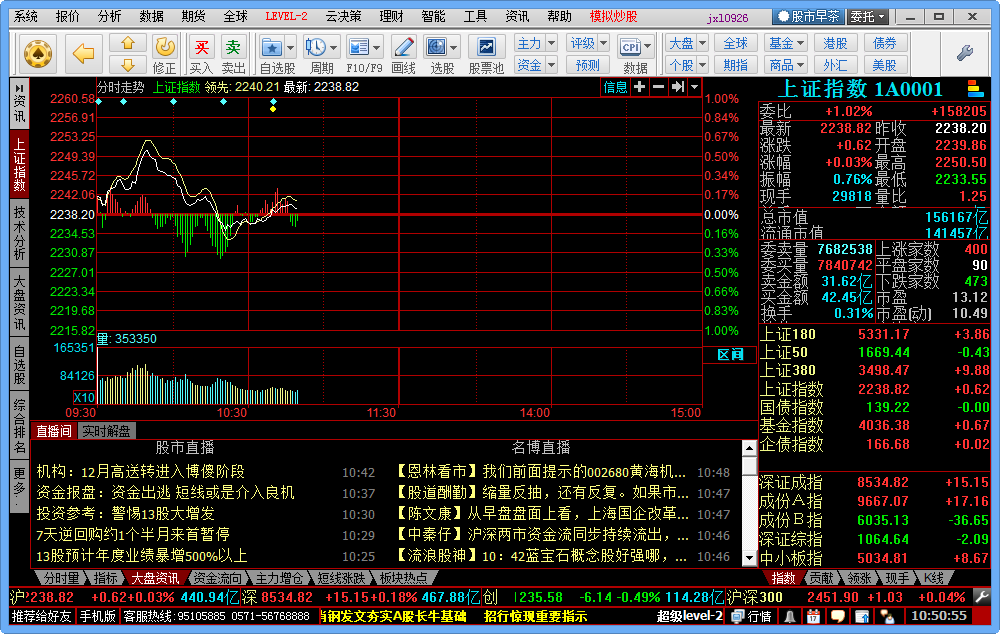The image size is (1000, 634).
Task: Click the 港股 button
Action: point(835,43)
